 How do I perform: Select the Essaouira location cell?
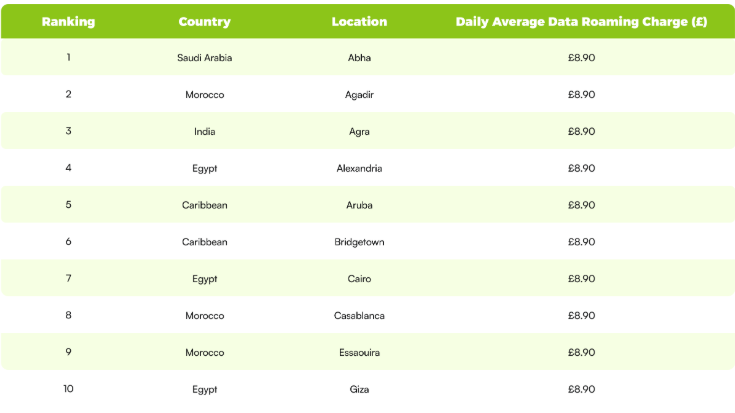point(359,352)
